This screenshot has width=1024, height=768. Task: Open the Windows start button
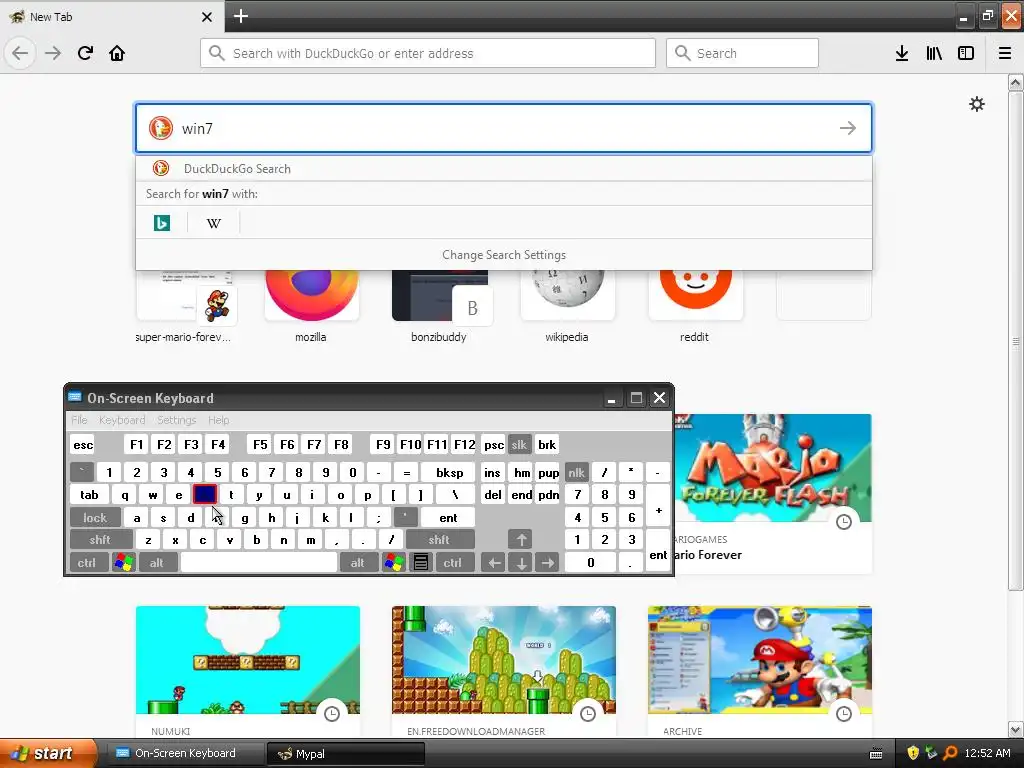click(x=48, y=753)
